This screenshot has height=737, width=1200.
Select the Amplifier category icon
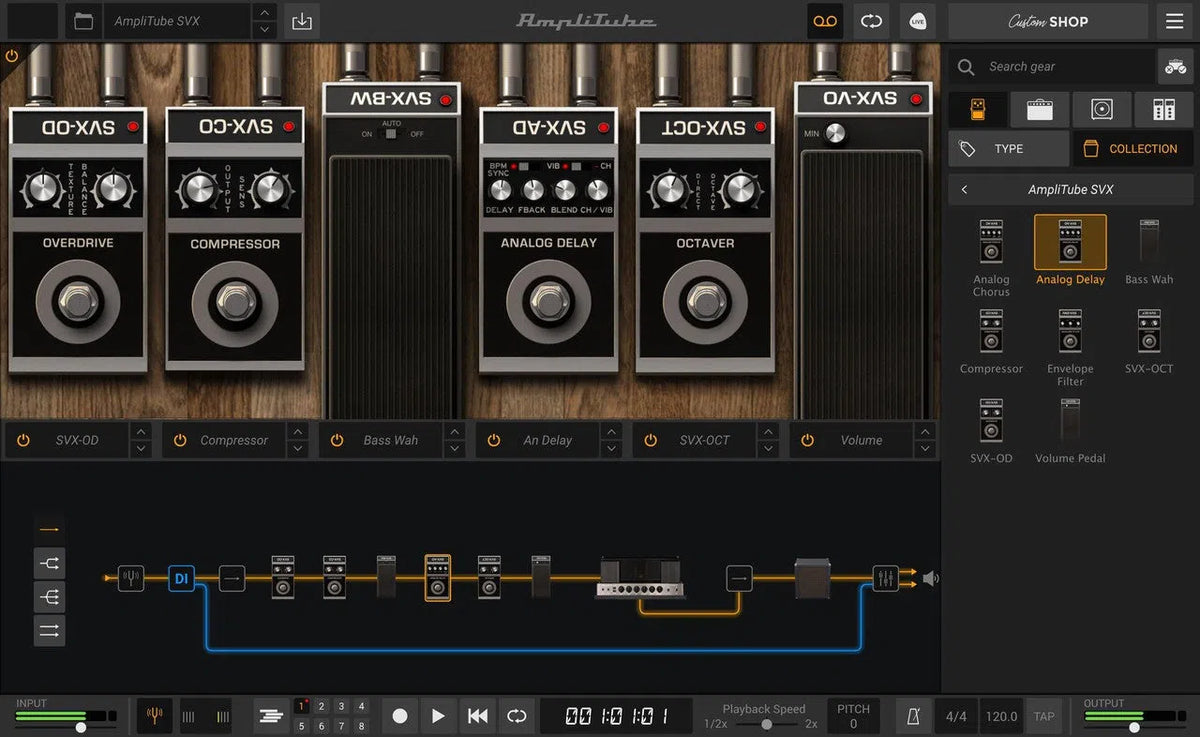(1040, 110)
